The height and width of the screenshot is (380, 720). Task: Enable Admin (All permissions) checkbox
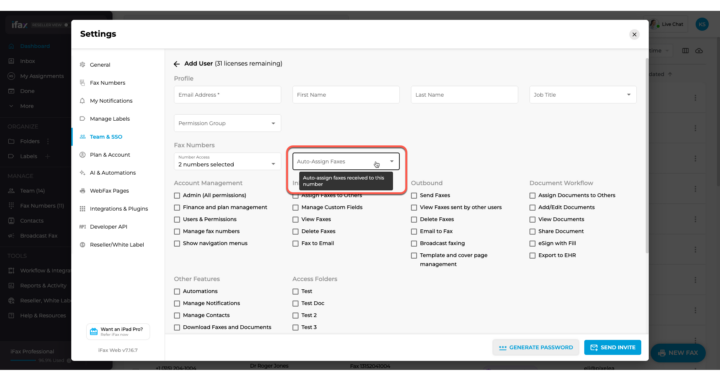tap(177, 196)
